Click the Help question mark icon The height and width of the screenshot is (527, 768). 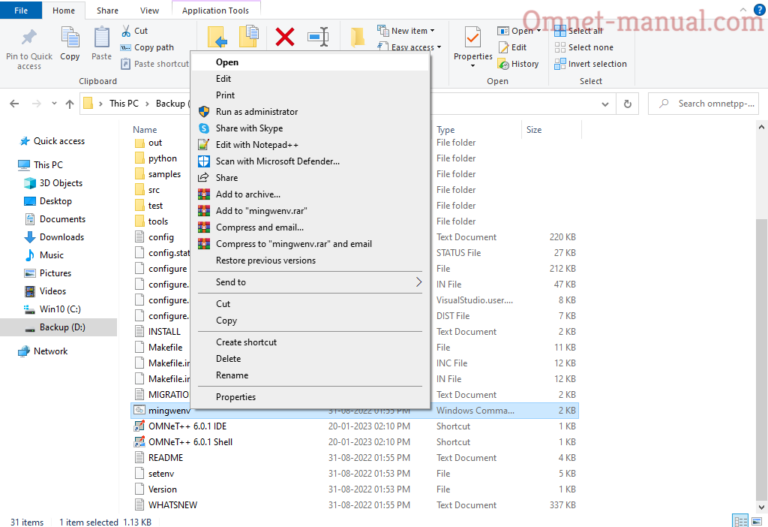coord(760,10)
